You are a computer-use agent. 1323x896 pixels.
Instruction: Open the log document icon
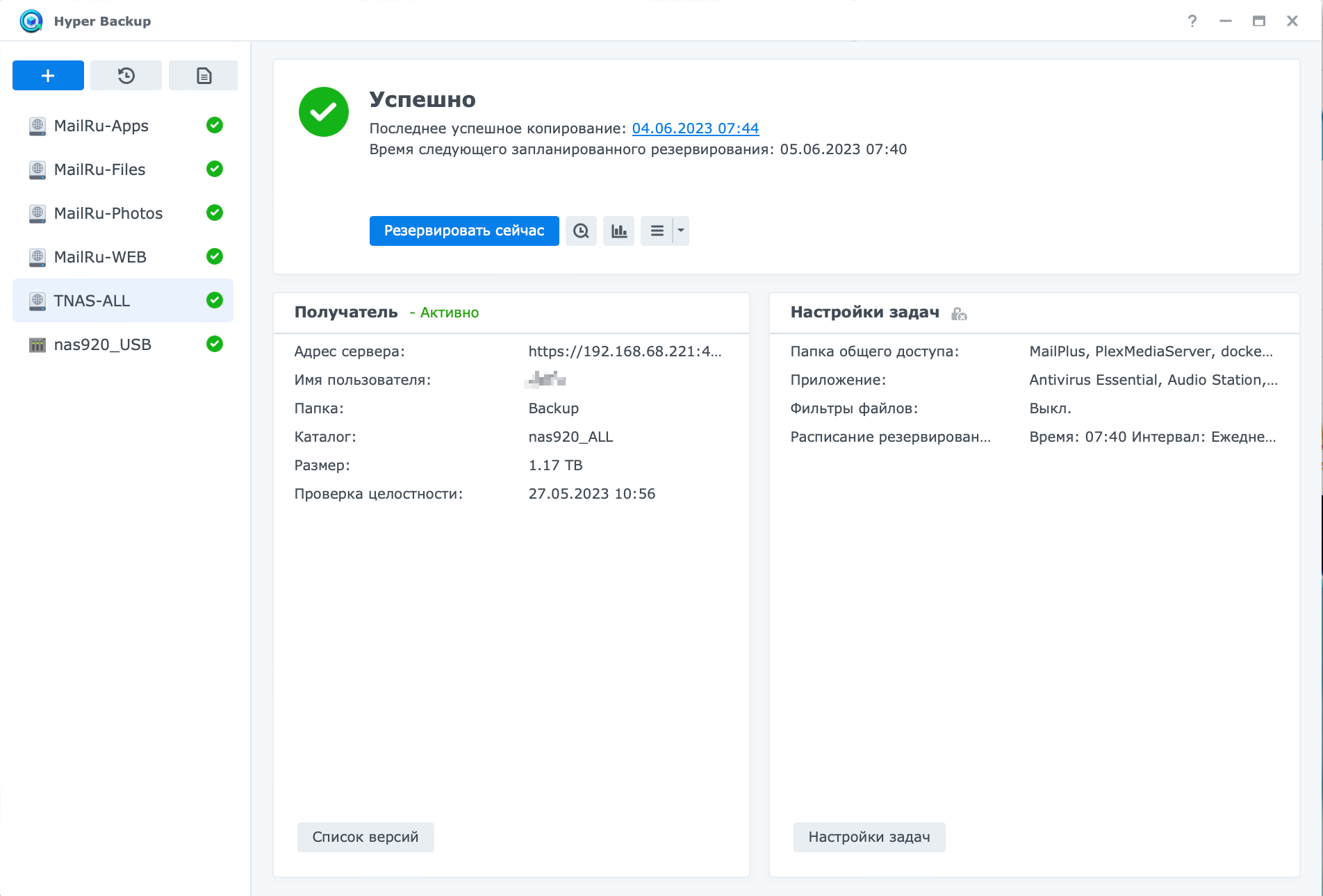[204, 76]
